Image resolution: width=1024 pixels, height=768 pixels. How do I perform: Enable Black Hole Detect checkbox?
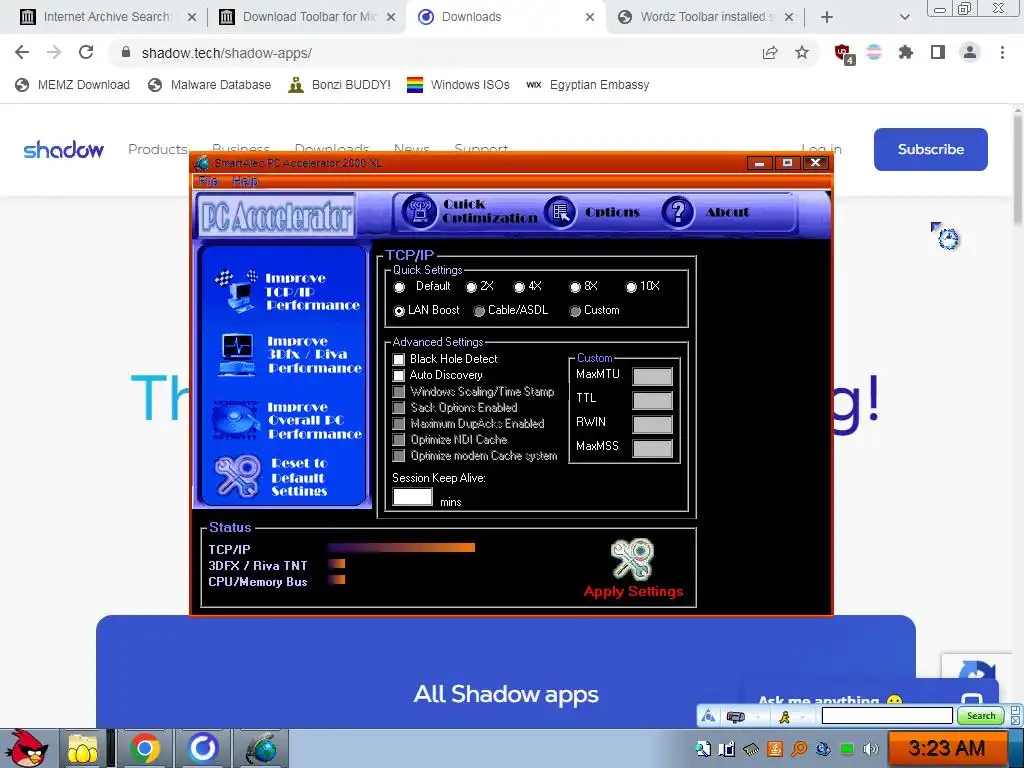coord(398,359)
